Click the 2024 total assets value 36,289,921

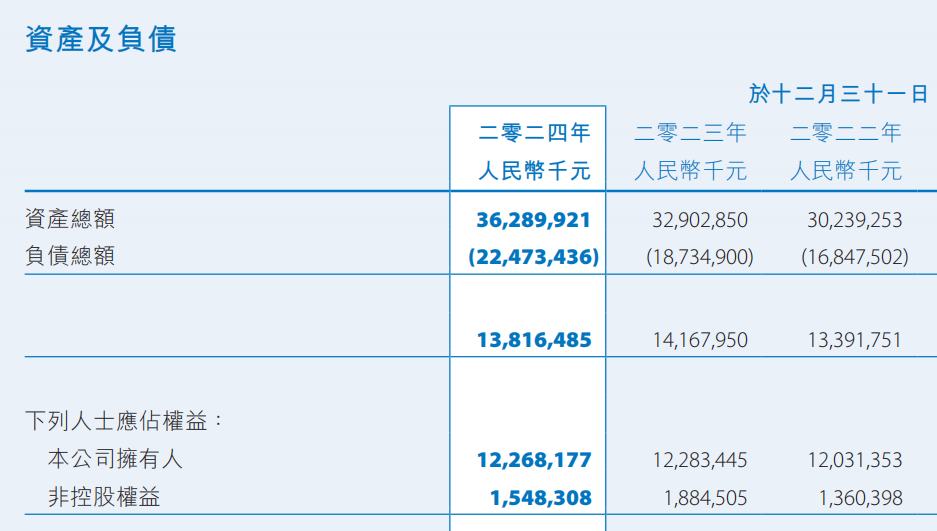click(534, 220)
